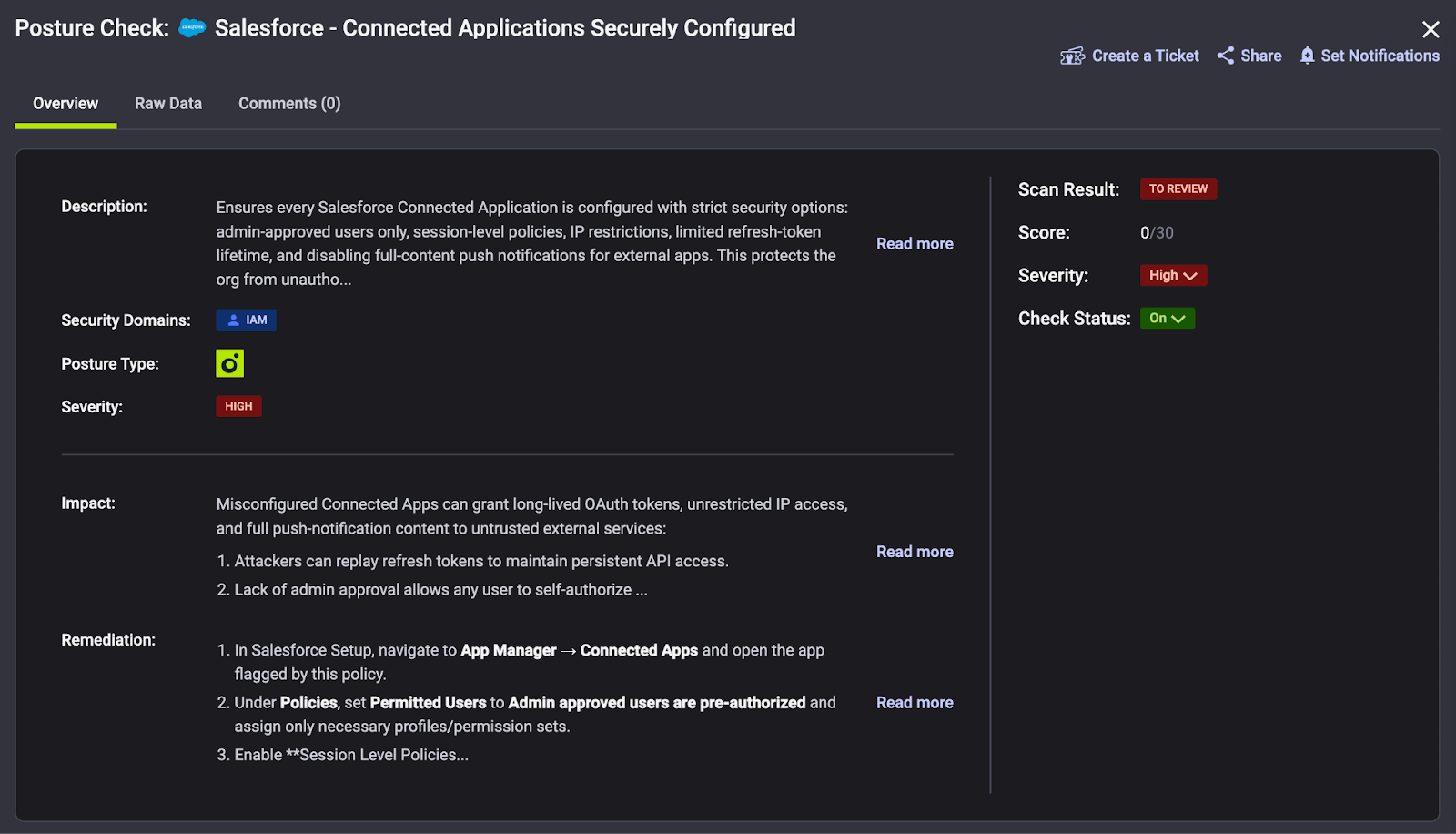
Task: Click the Share icon
Action: pos(1226,56)
